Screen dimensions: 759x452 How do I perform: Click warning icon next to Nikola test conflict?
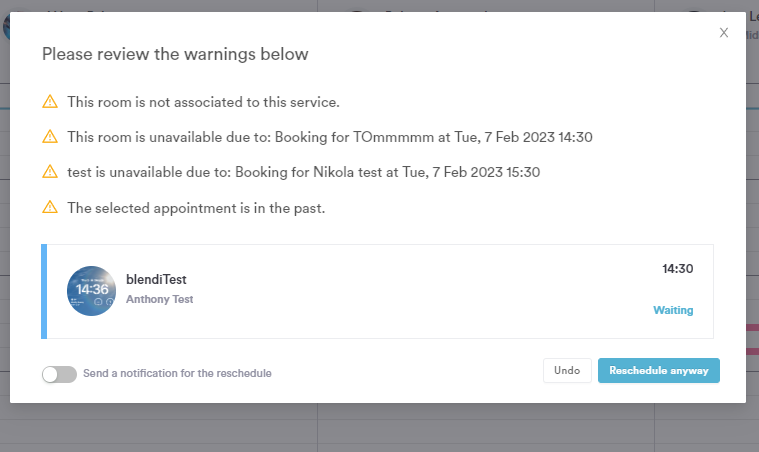tap(50, 172)
